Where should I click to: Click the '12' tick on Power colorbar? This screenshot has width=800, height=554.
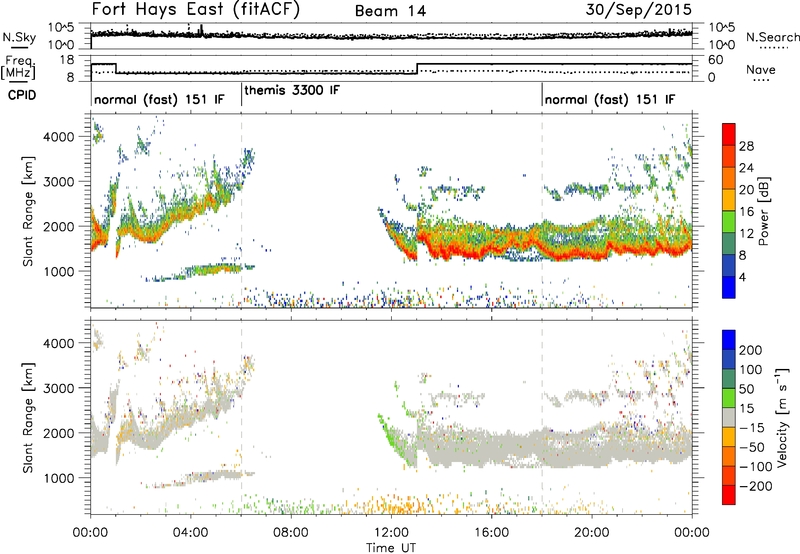(x=746, y=234)
